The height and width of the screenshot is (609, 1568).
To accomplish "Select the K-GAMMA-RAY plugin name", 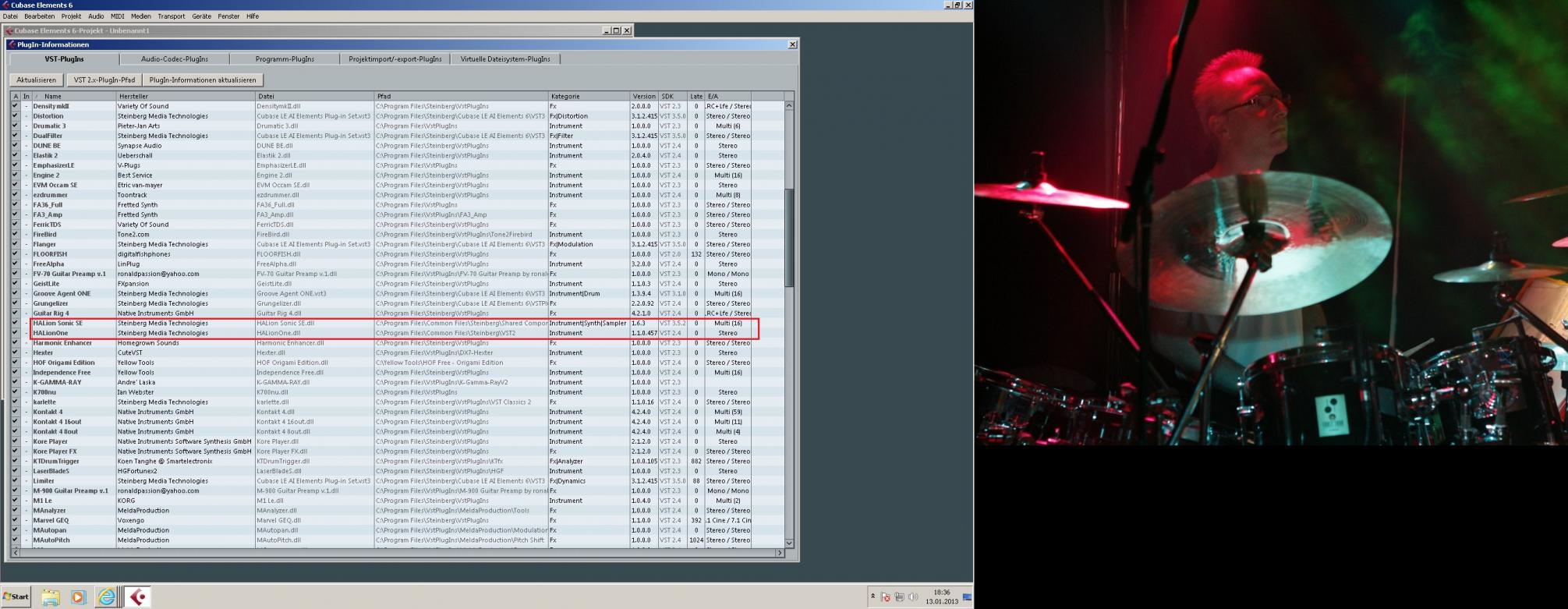I will point(57,382).
